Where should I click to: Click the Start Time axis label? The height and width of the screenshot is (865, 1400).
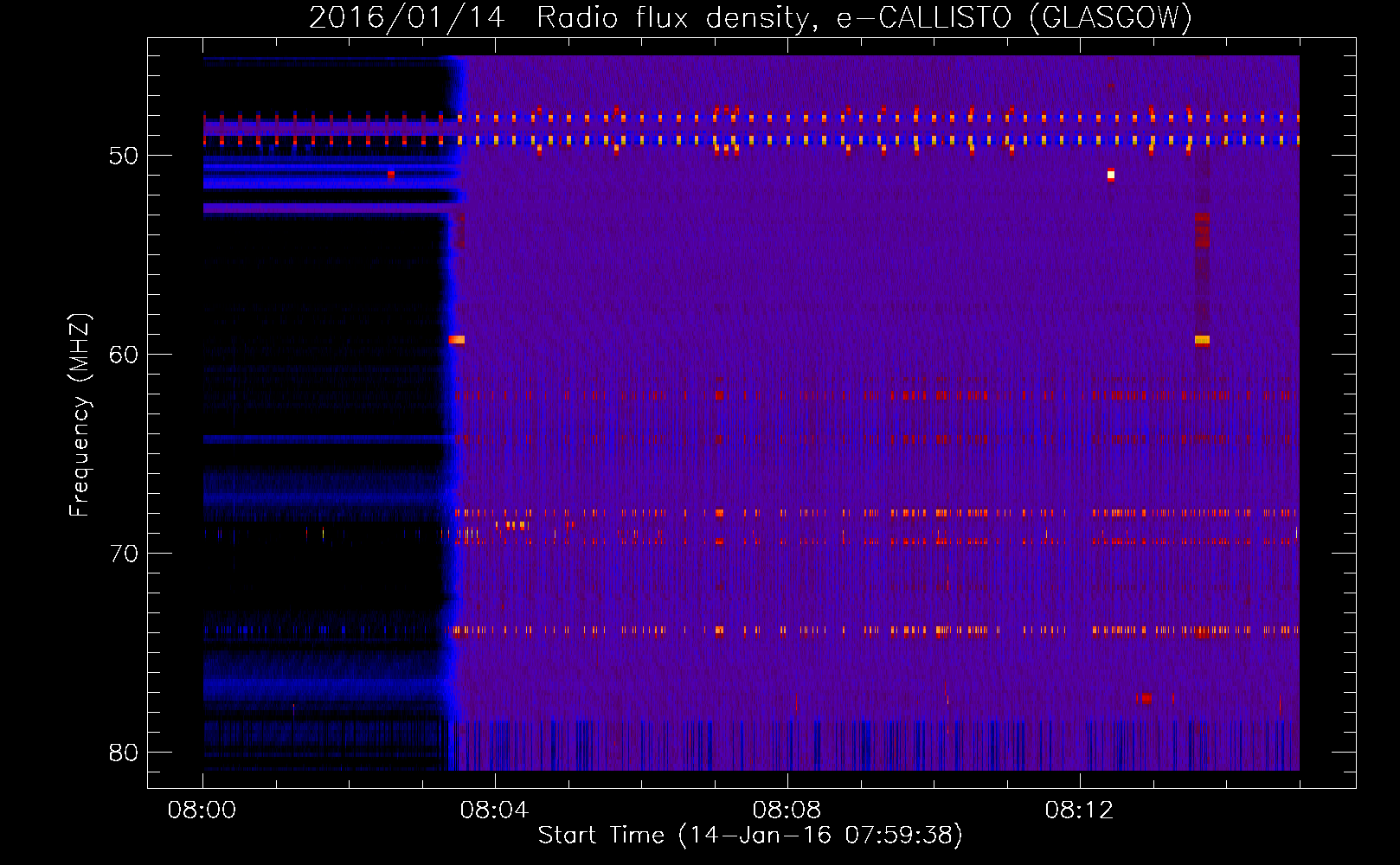750,835
